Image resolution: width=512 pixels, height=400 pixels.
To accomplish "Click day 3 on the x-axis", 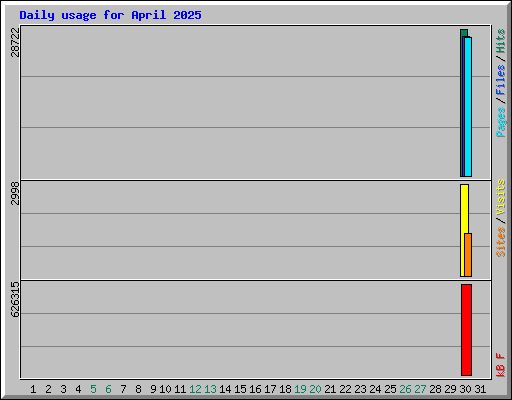I will (x=63, y=389).
